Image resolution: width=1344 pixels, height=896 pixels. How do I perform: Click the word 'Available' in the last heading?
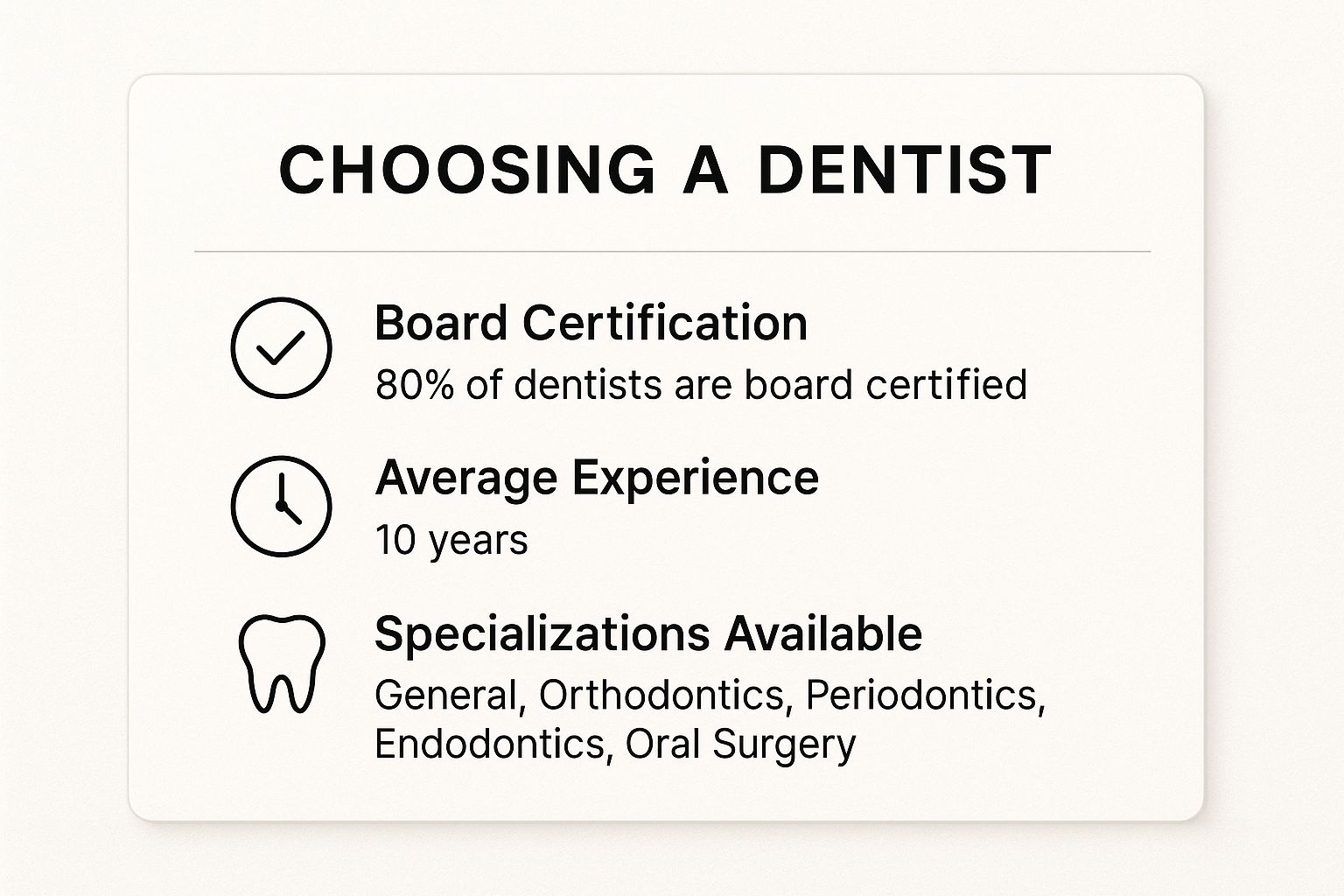tap(822, 633)
